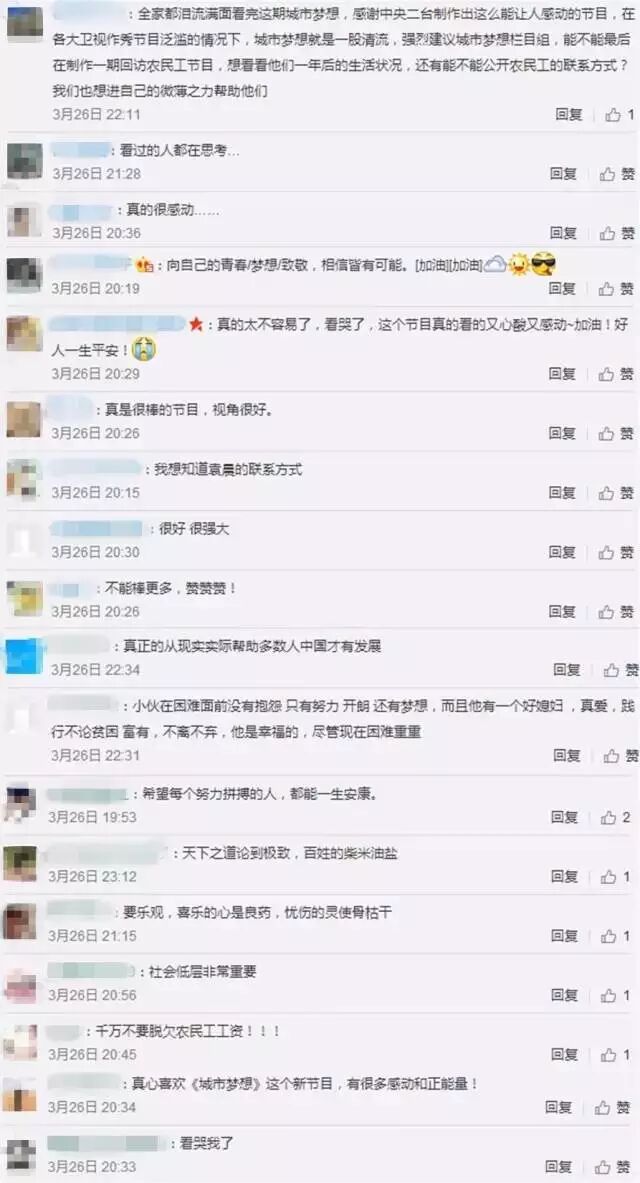Open avatar of the 真的太不容易了 commenter
640x1183 pixels.
[x=24, y=333]
